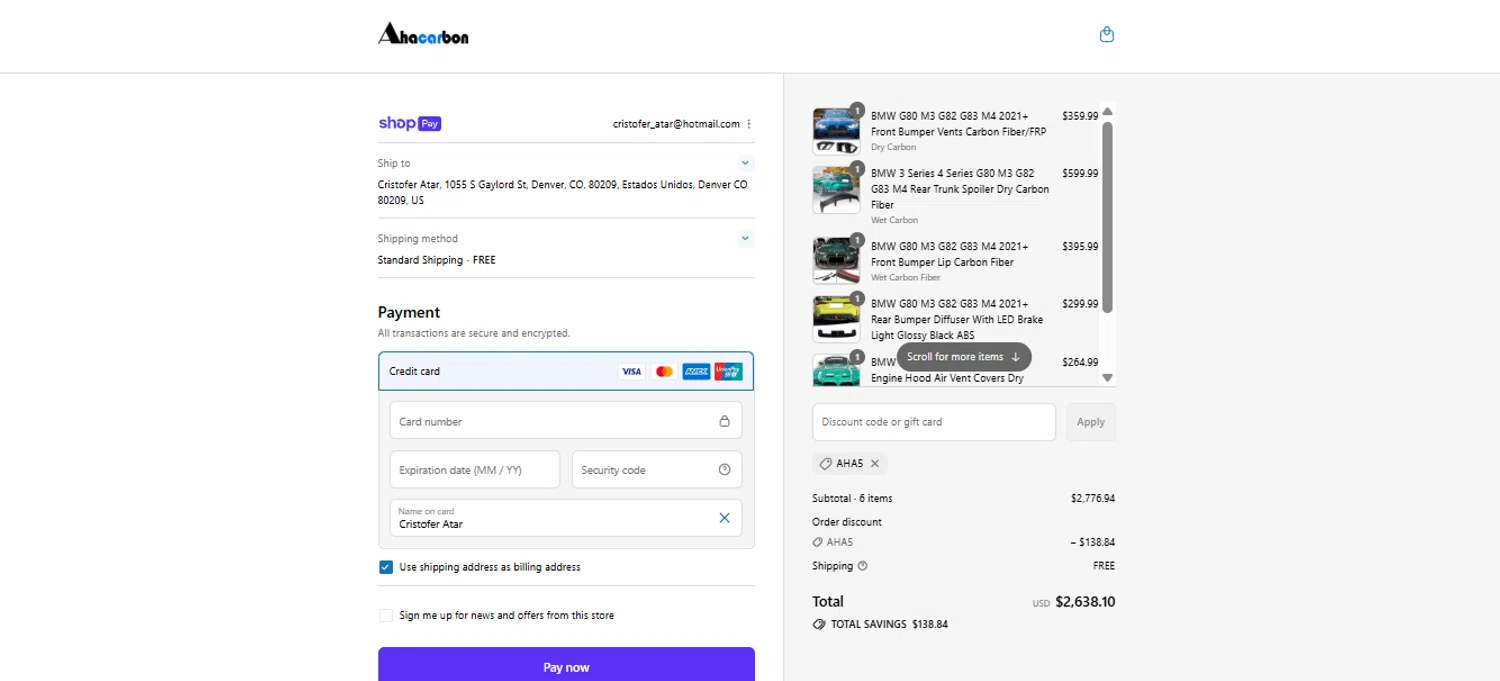Remove the AHA5 discount code
Viewport: 1500px width, 681px height.
pyautogui.click(x=875, y=463)
